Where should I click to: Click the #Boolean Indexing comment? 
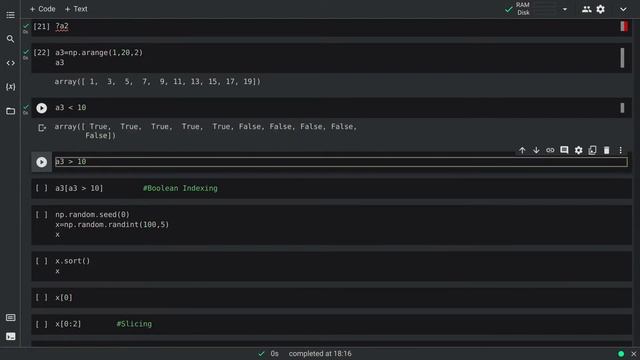pyautogui.click(x=180, y=188)
